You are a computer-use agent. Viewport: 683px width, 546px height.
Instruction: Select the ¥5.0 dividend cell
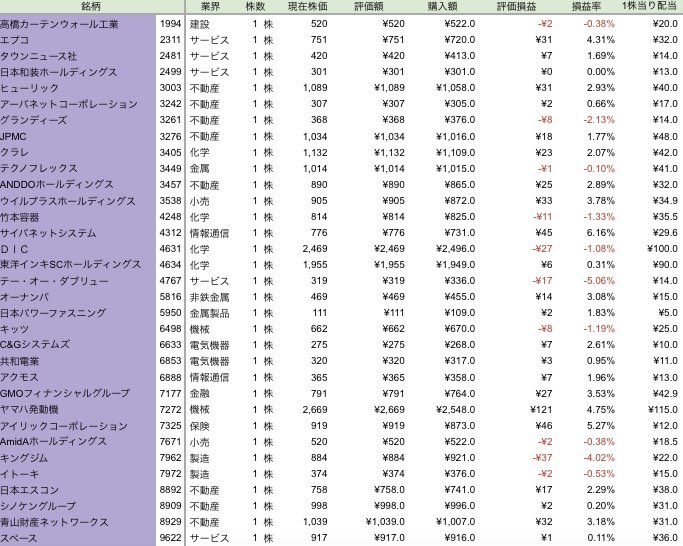pyautogui.click(x=668, y=313)
